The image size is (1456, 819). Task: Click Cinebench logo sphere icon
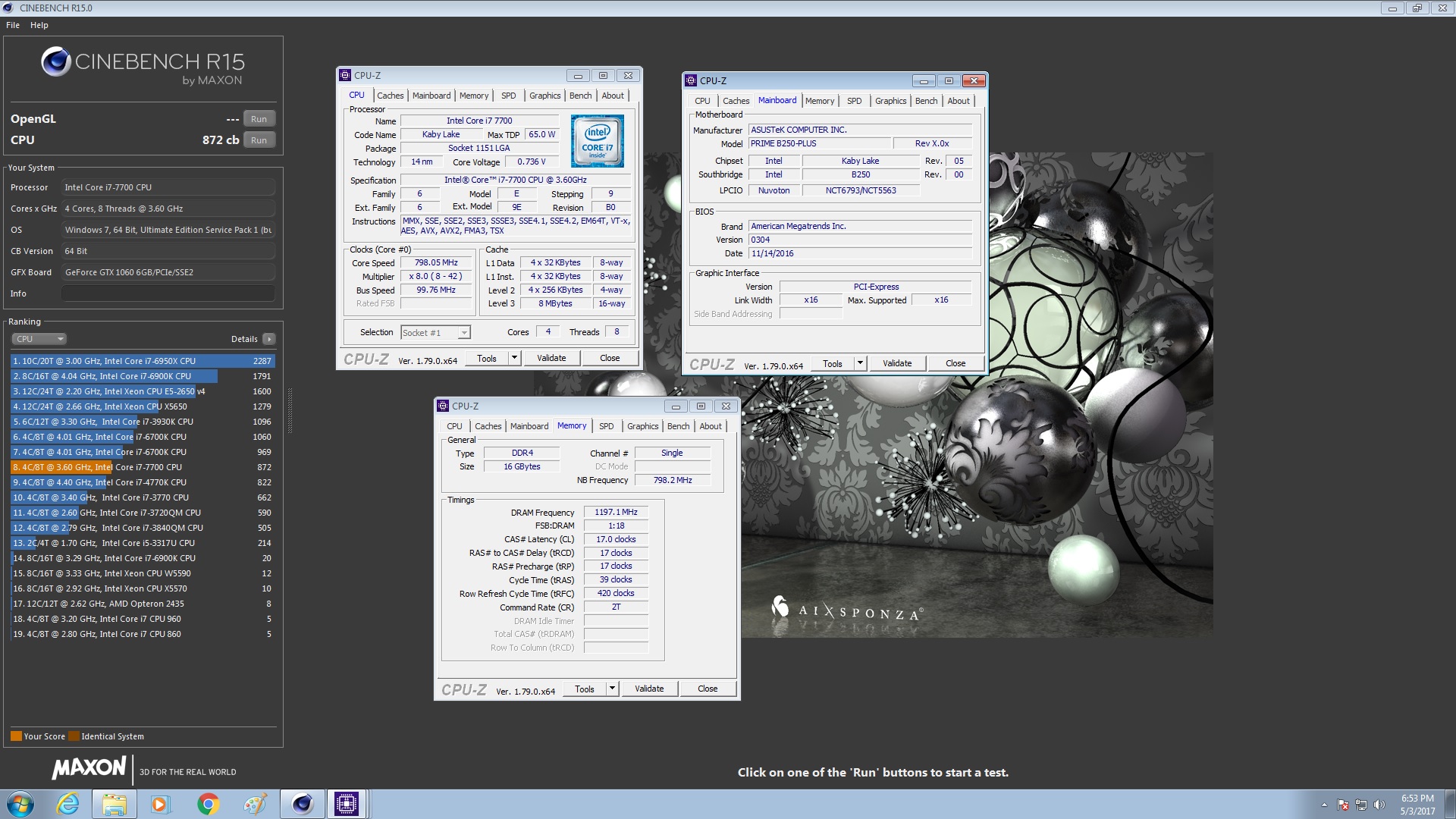tap(56, 61)
